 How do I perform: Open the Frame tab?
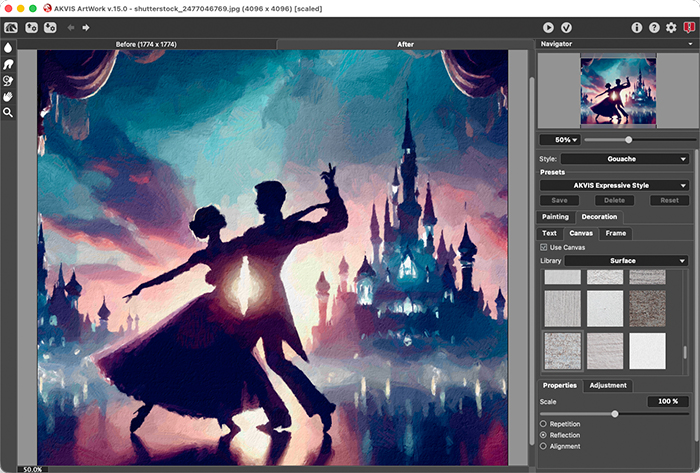pos(616,233)
